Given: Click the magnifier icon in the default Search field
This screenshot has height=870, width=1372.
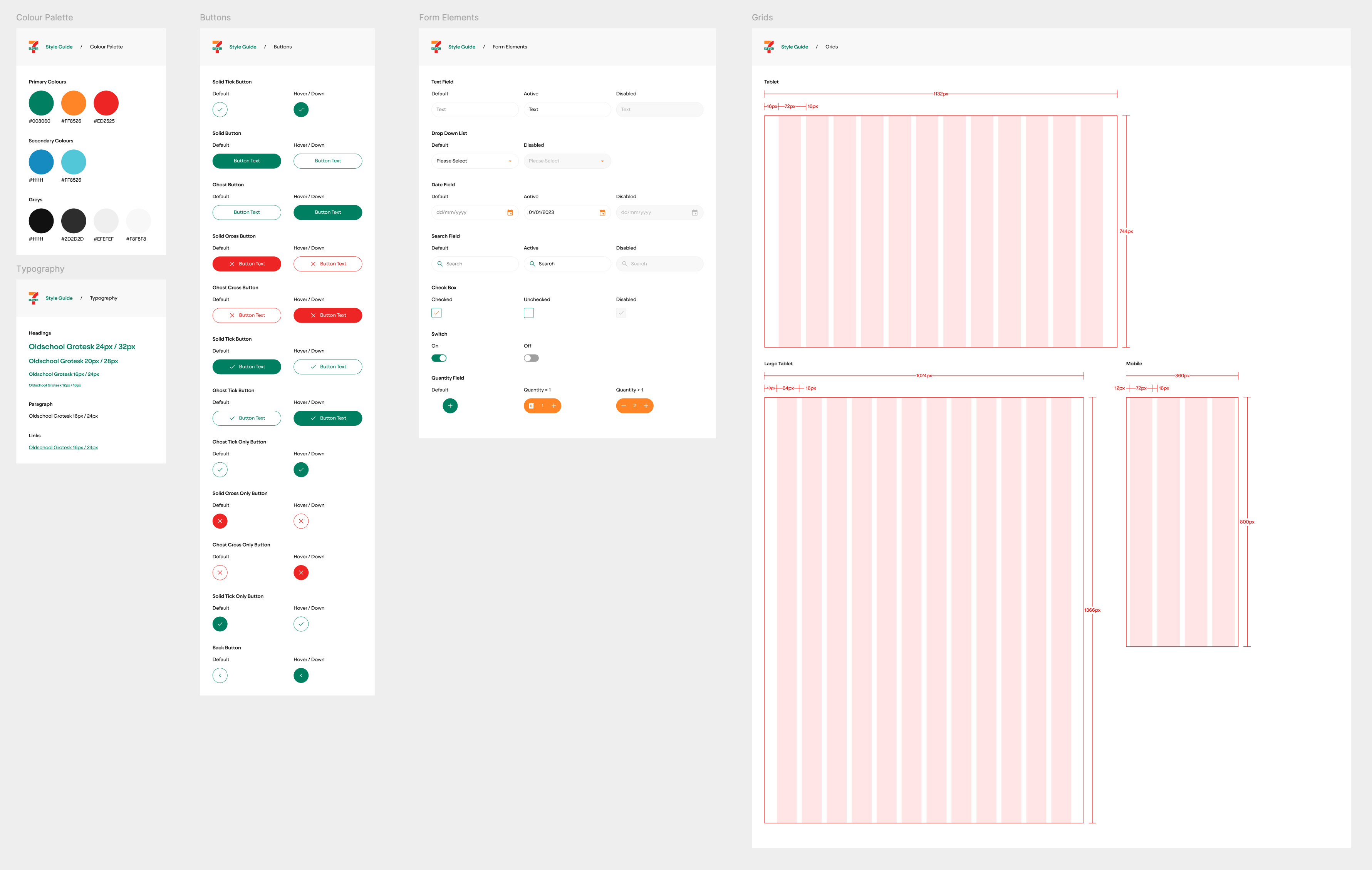Looking at the screenshot, I should pos(440,264).
